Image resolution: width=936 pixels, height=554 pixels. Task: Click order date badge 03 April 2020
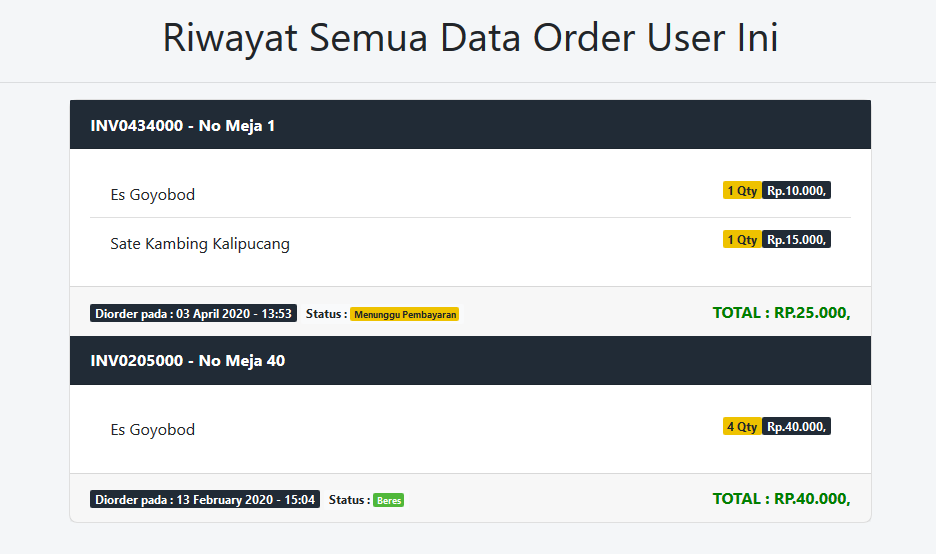193,313
